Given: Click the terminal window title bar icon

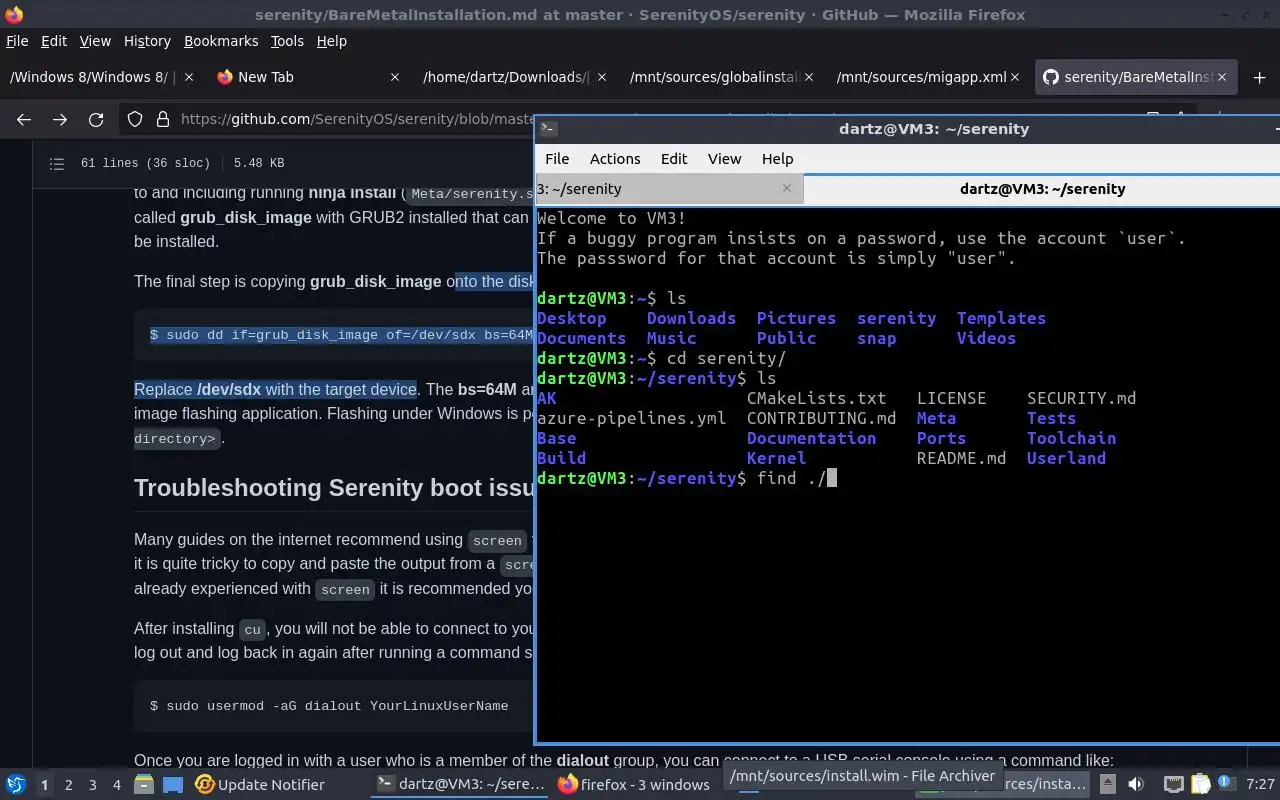Looking at the screenshot, I should tap(548, 128).
